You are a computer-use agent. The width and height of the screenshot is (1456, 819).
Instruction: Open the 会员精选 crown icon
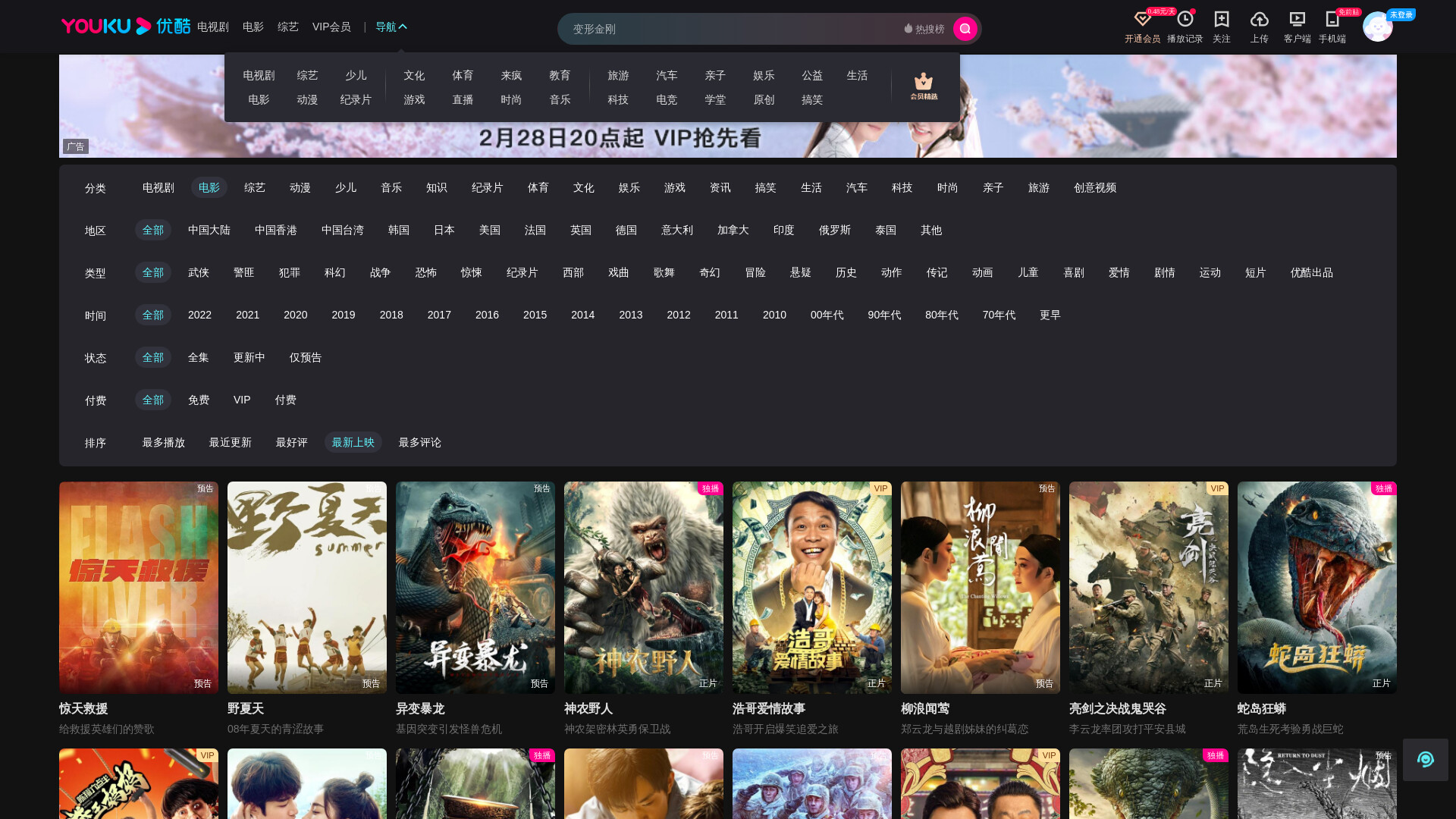tap(924, 86)
